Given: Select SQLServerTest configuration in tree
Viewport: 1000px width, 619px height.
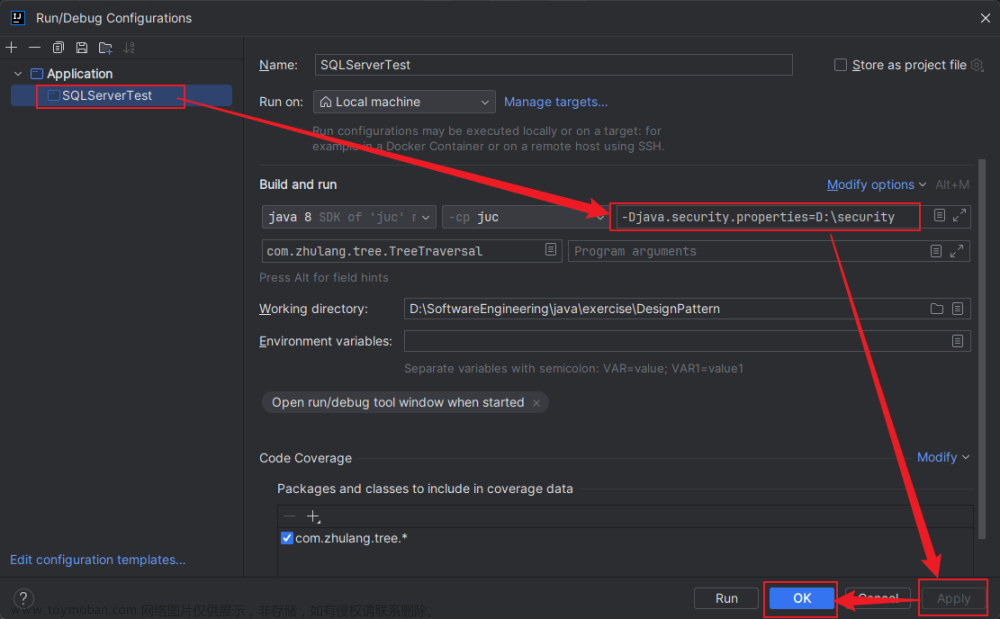Looking at the screenshot, I should pos(121,96).
